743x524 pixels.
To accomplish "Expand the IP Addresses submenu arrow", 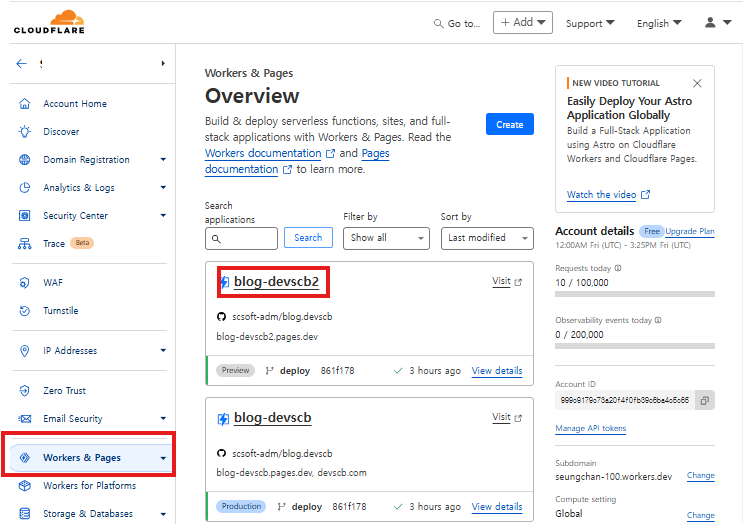I will pyautogui.click(x=163, y=351).
